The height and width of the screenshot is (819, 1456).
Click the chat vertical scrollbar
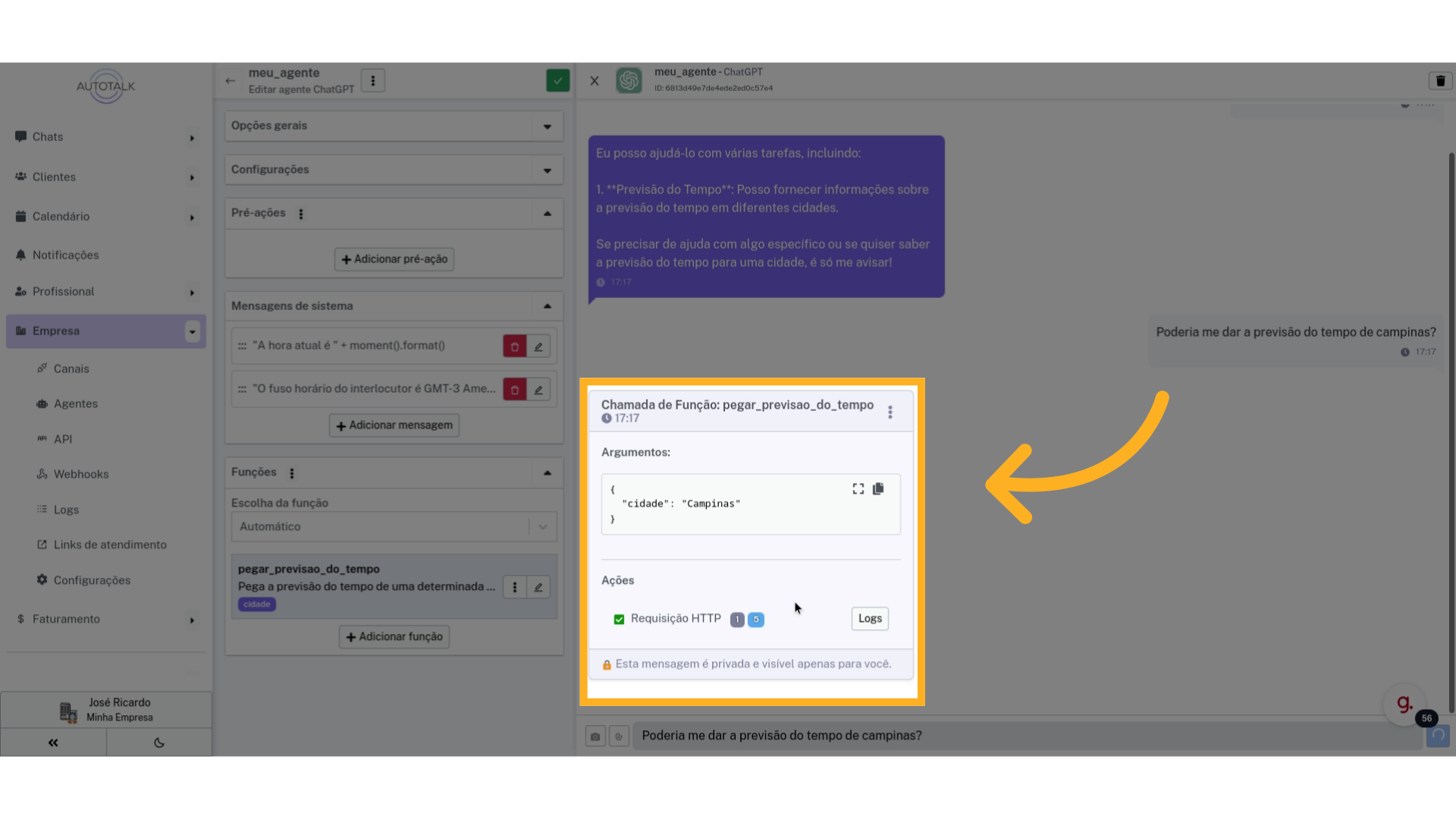(1451, 432)
